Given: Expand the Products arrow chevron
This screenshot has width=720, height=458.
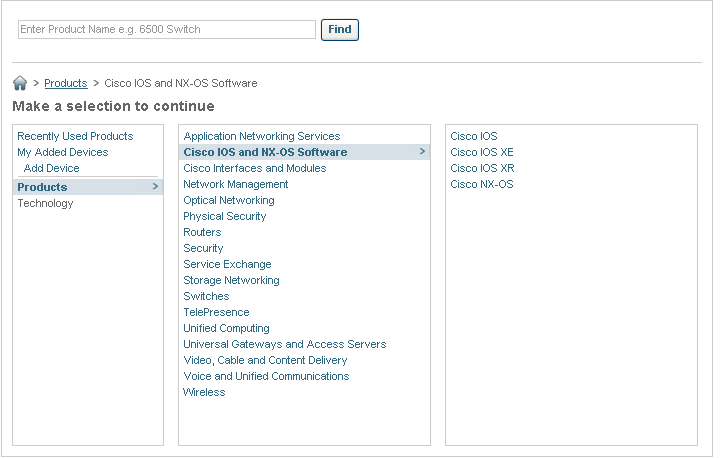Looking at the screenshot, I should pos(155,187).
